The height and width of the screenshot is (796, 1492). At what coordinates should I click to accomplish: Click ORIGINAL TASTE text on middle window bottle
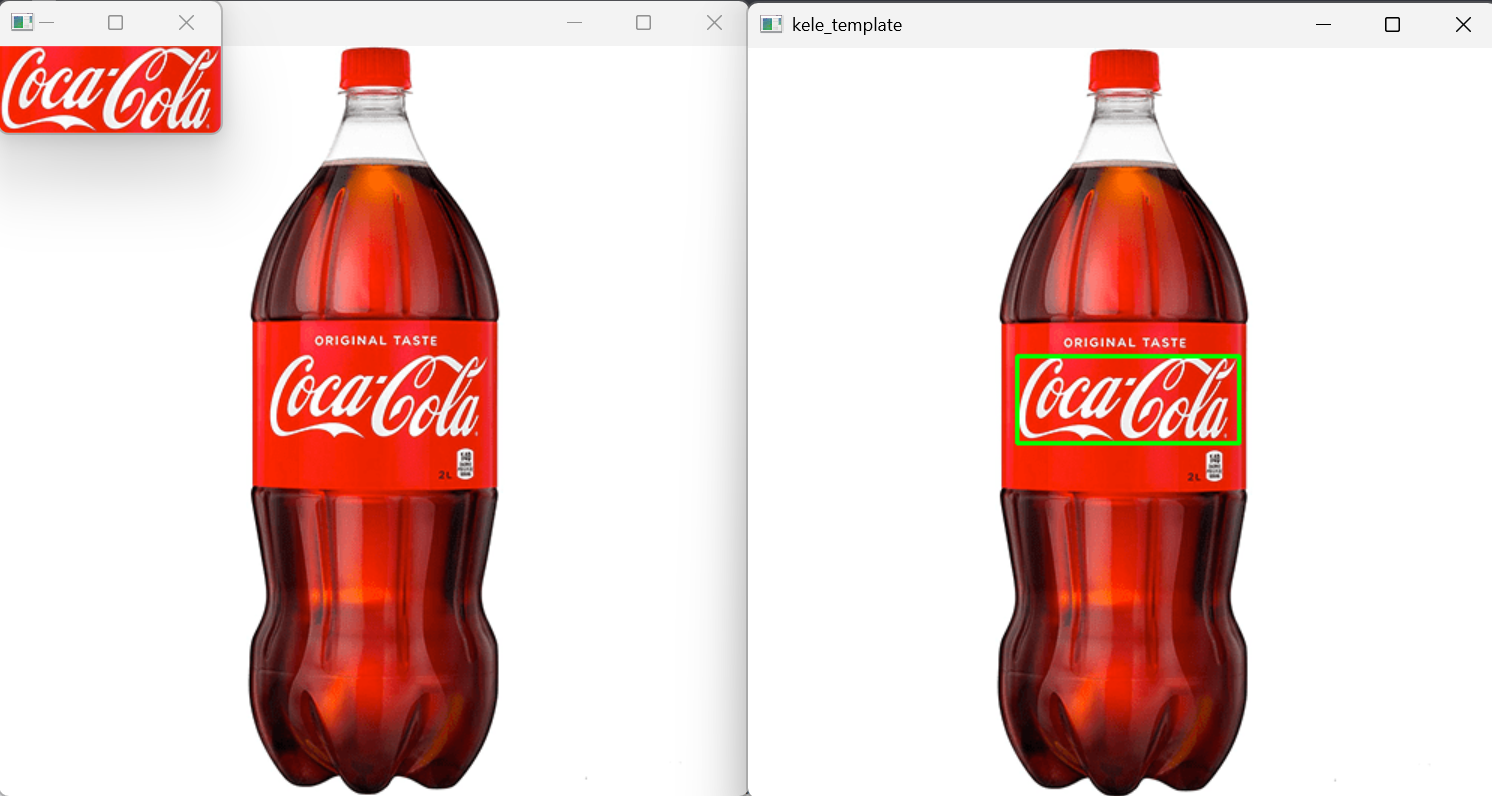tap(376, 340)
